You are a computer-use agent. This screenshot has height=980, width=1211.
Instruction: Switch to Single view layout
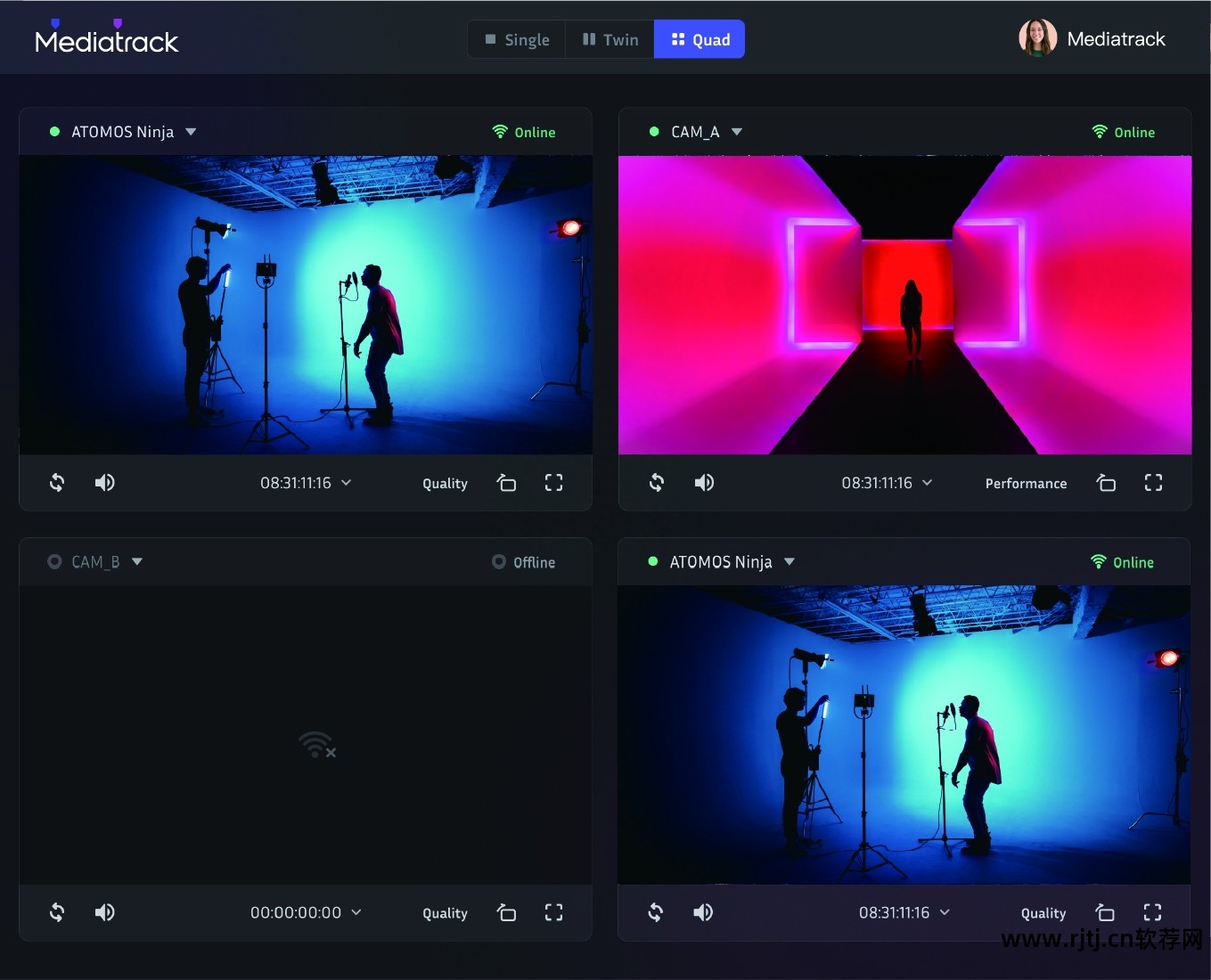[x=518, y=40]
